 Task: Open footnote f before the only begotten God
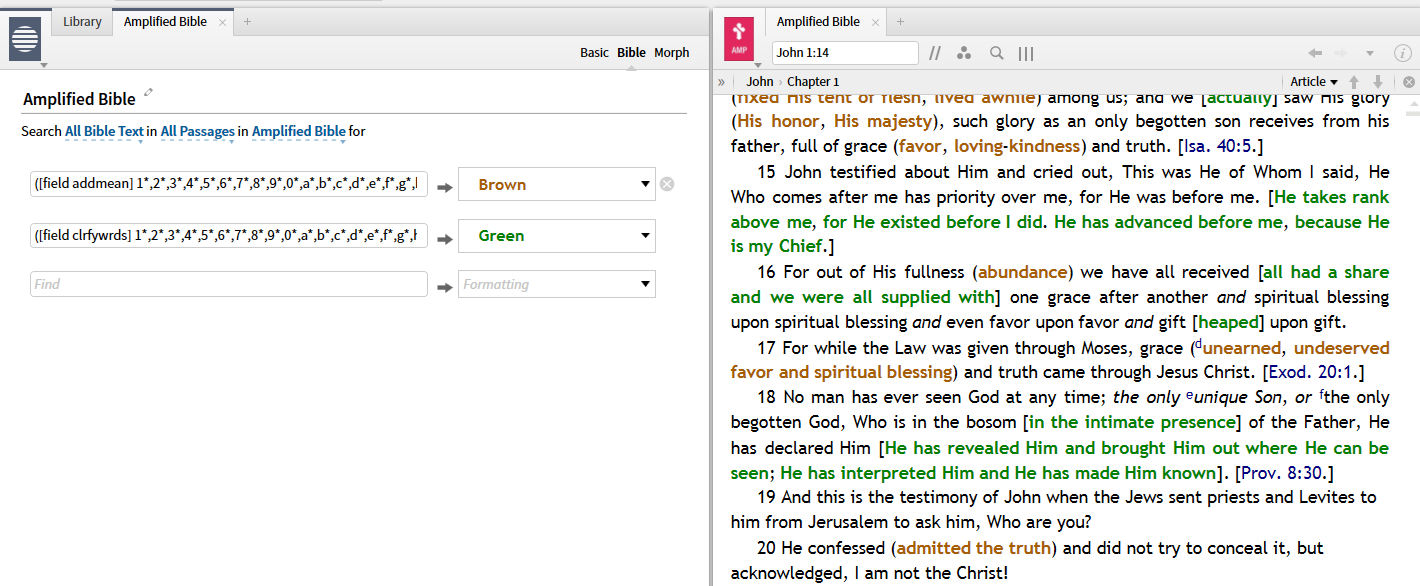click(1322, 394)
